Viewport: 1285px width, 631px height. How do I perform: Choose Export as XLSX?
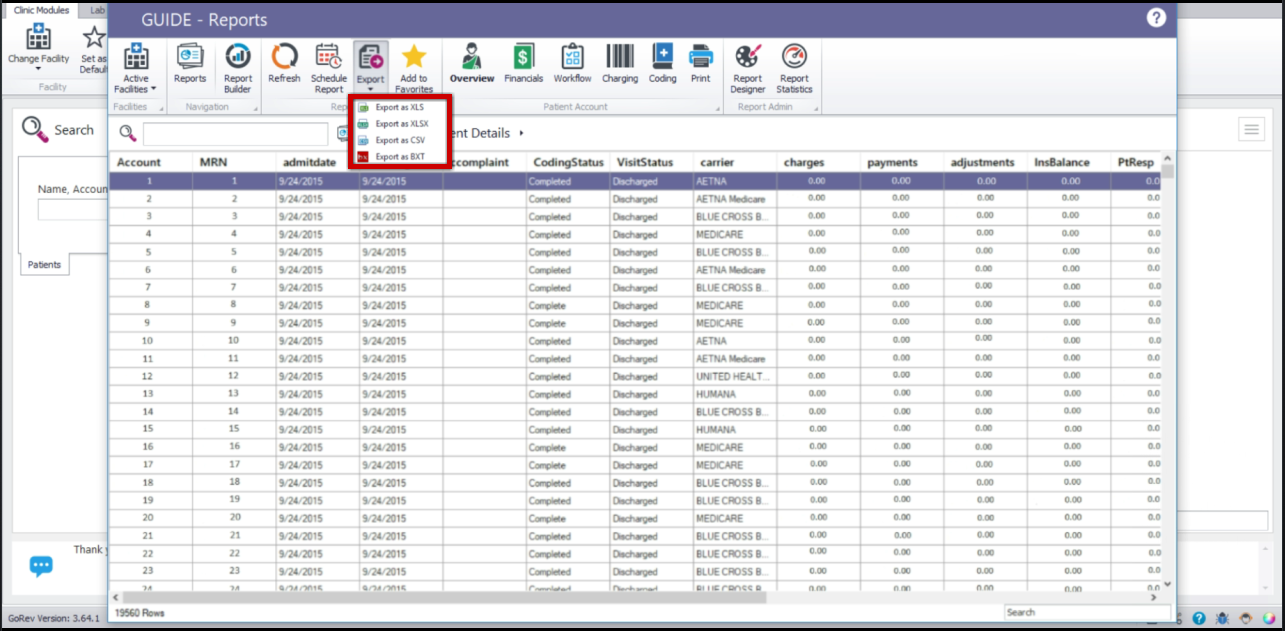click(399, 124)
